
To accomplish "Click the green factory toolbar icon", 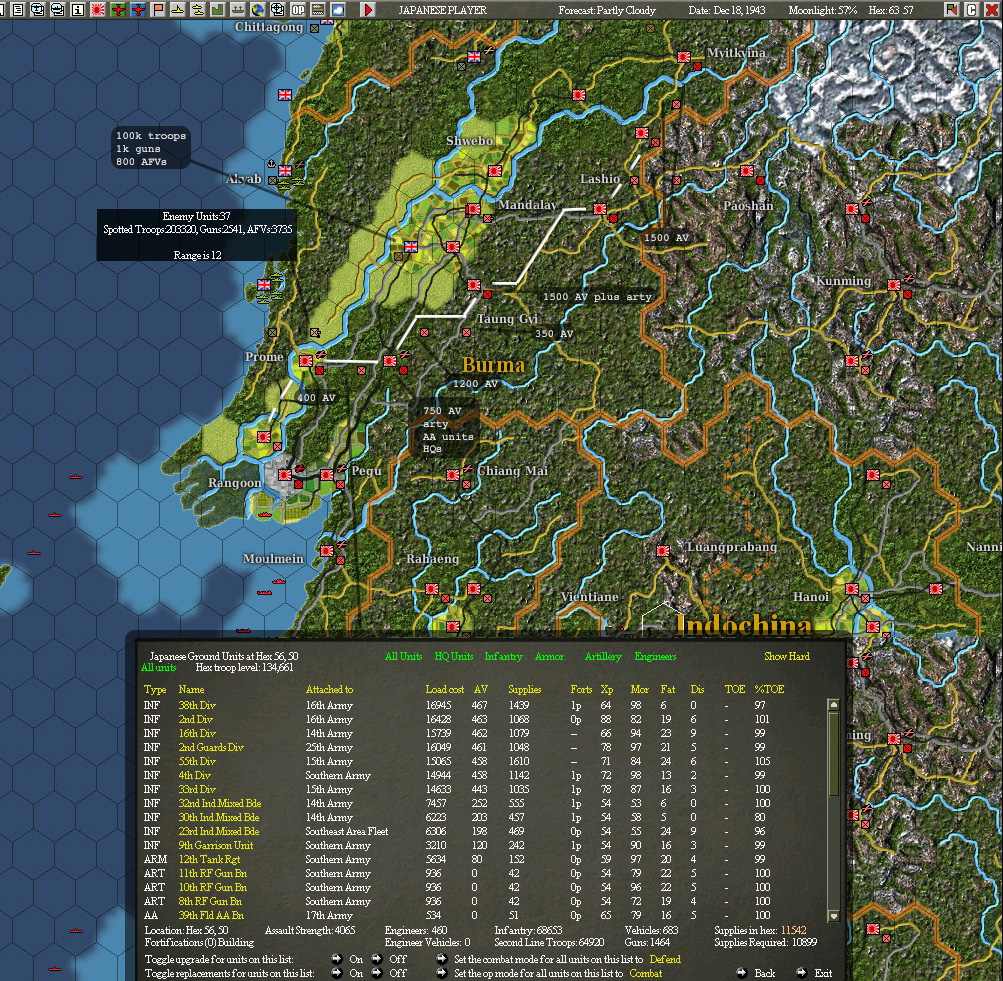I will (217, 10).
